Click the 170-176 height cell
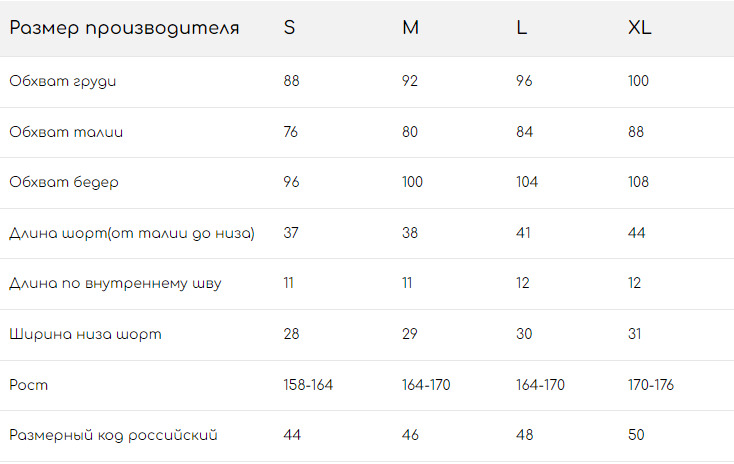 pos(653,385)
